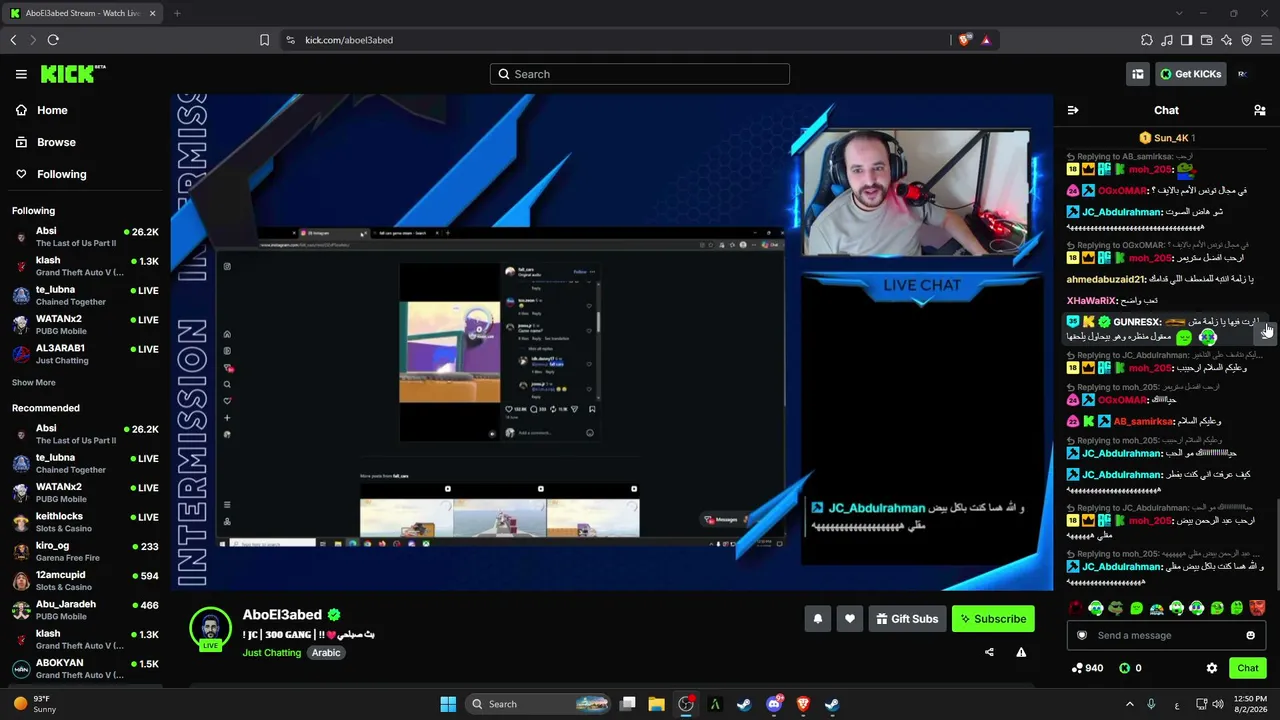
Task: Open AboEl3abed channel avatar with LIVE badge
Action: [210, 629]
